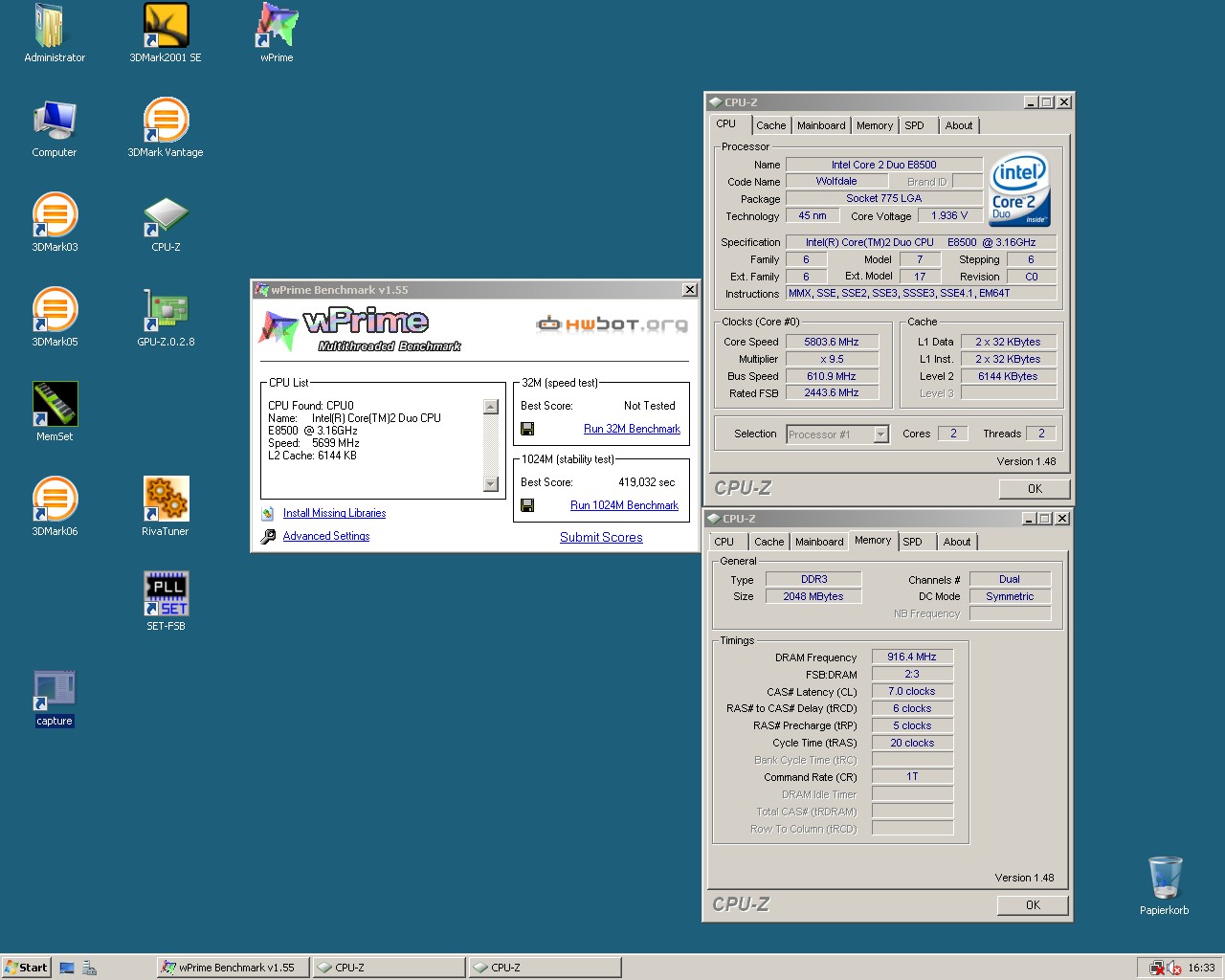Click Install Missing Libraries link

334,513
